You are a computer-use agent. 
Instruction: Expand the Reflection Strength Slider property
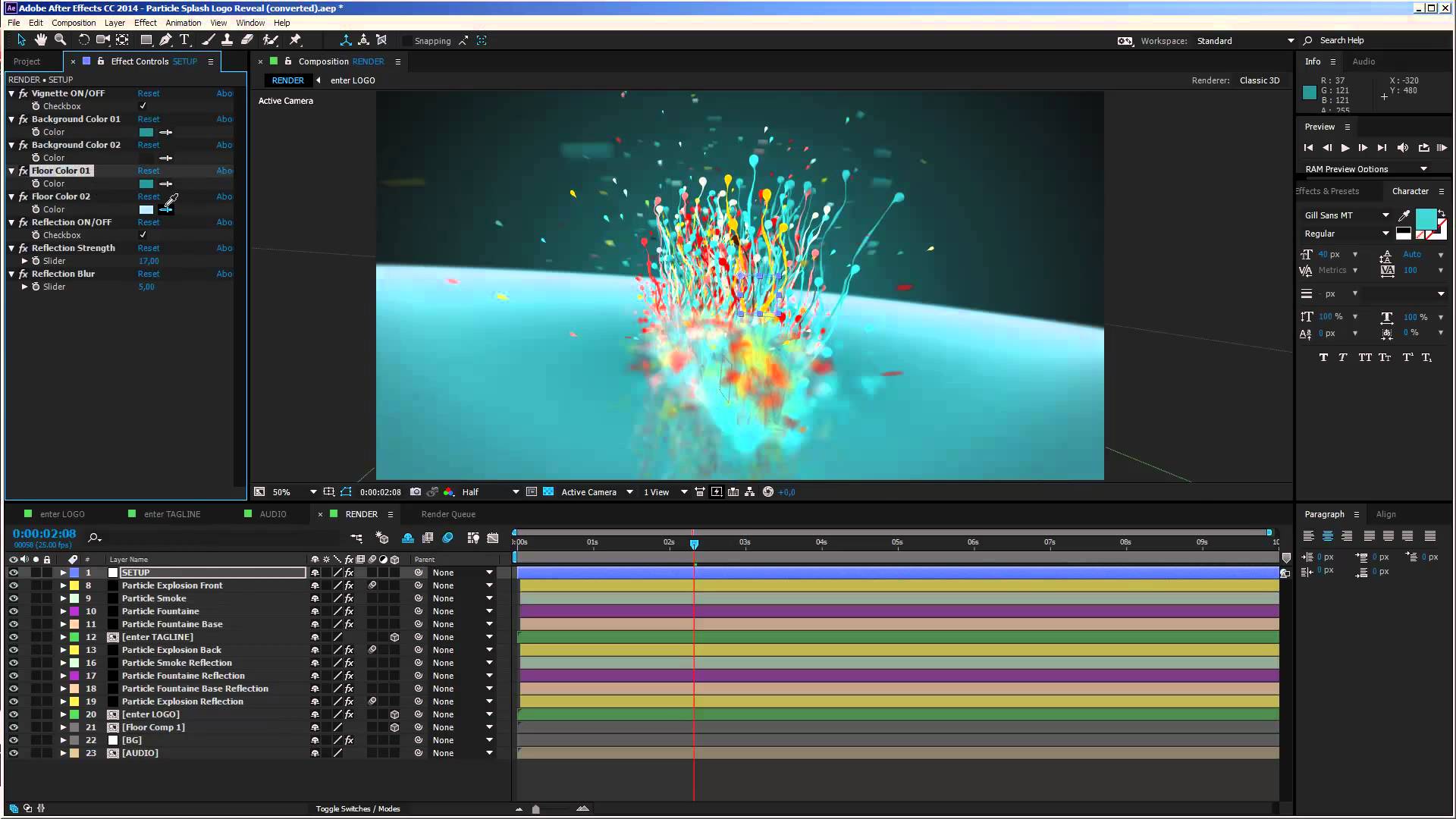pos(25,261)
